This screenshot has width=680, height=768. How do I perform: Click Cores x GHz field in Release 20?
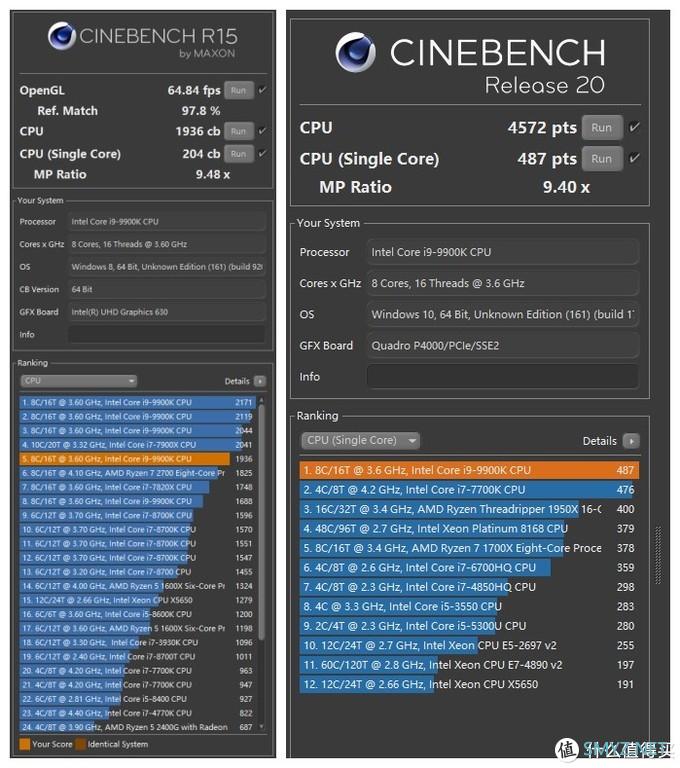503,283
